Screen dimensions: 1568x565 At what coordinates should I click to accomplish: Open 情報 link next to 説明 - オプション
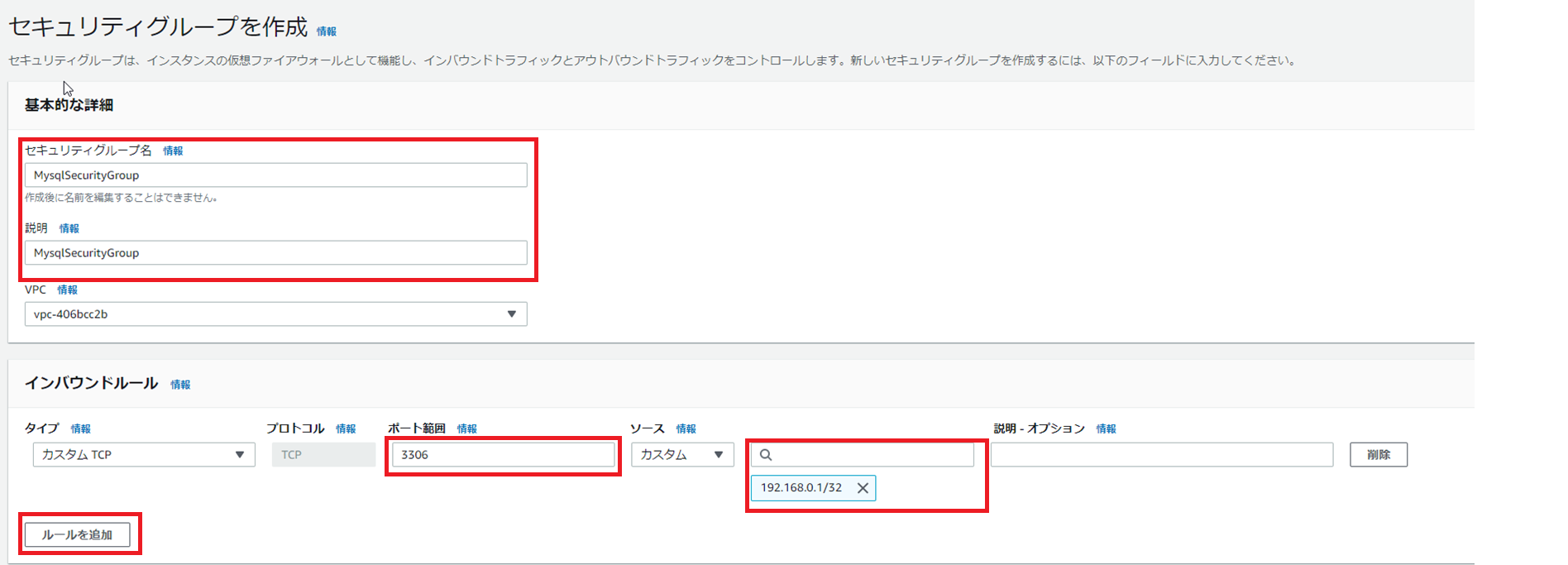pos(1106,429)
